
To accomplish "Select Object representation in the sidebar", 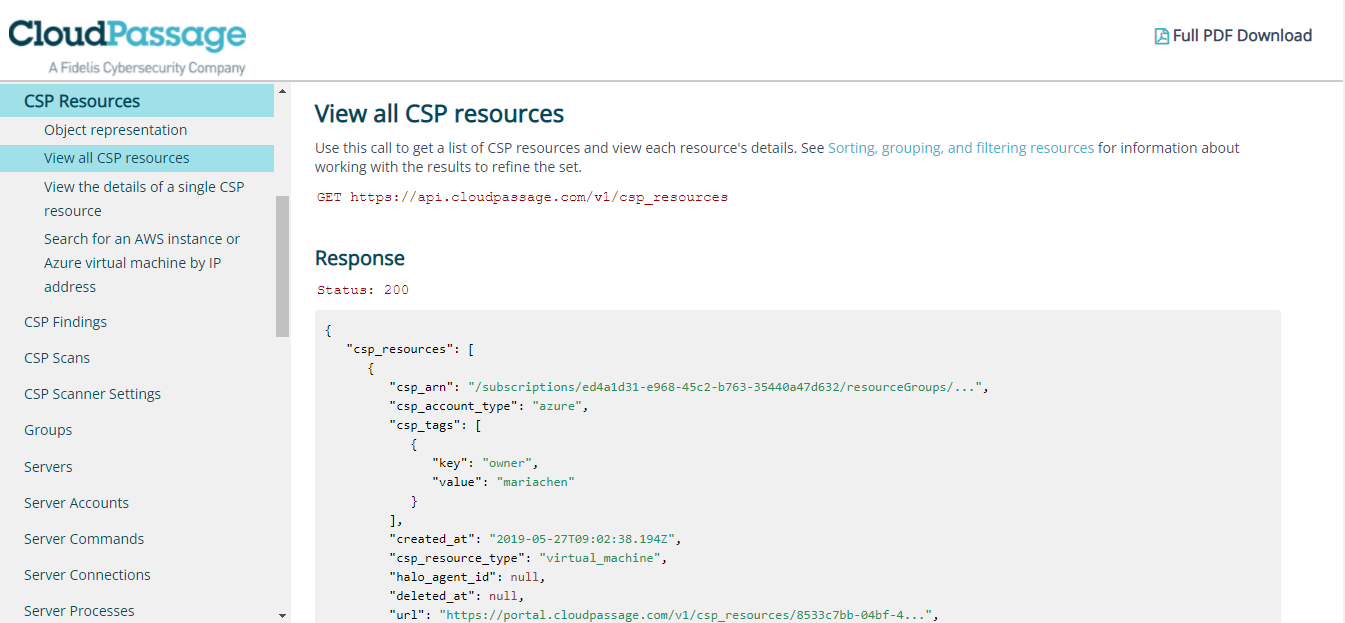I will tap(115, 130).
